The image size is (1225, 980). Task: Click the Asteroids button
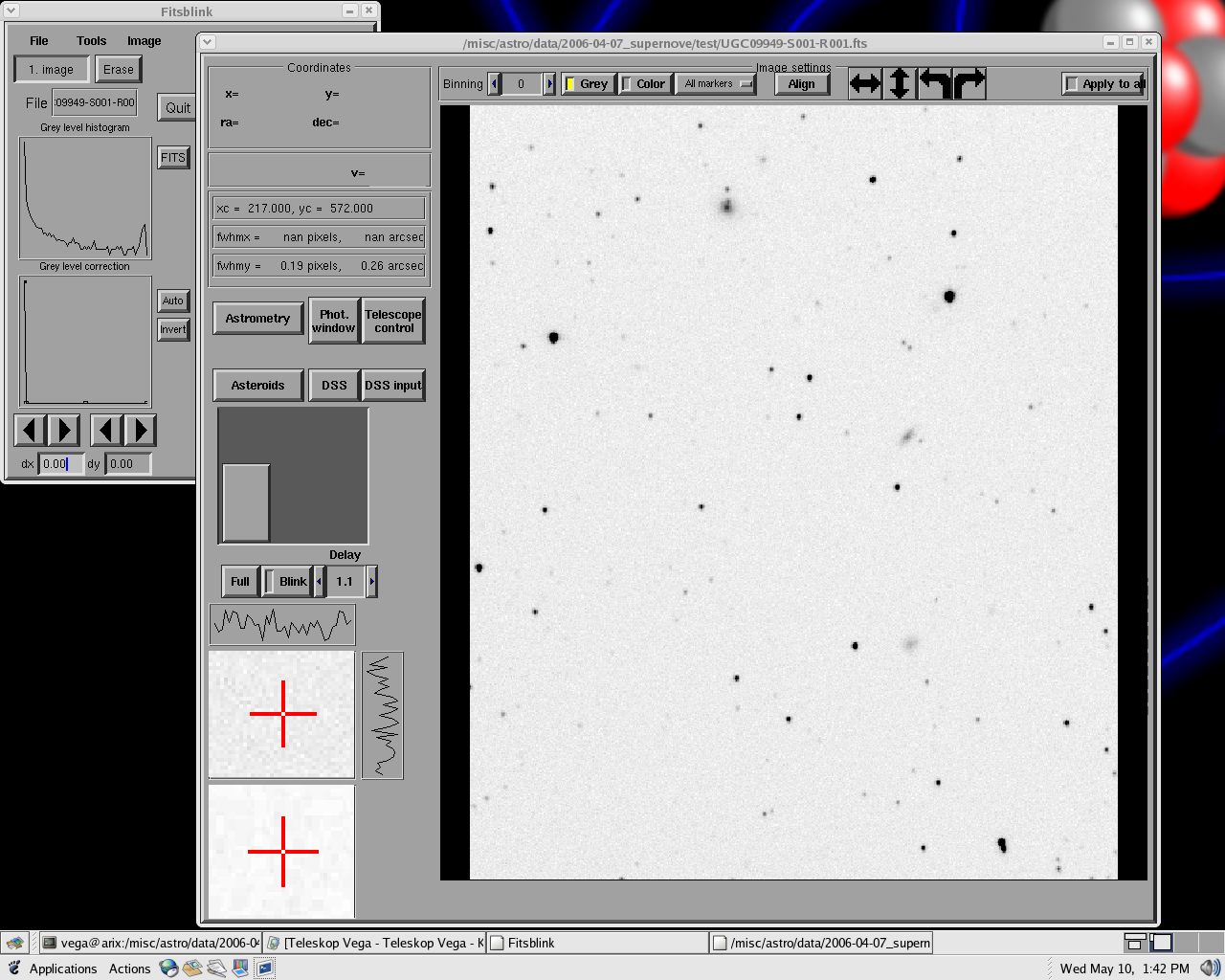(257, 385)
